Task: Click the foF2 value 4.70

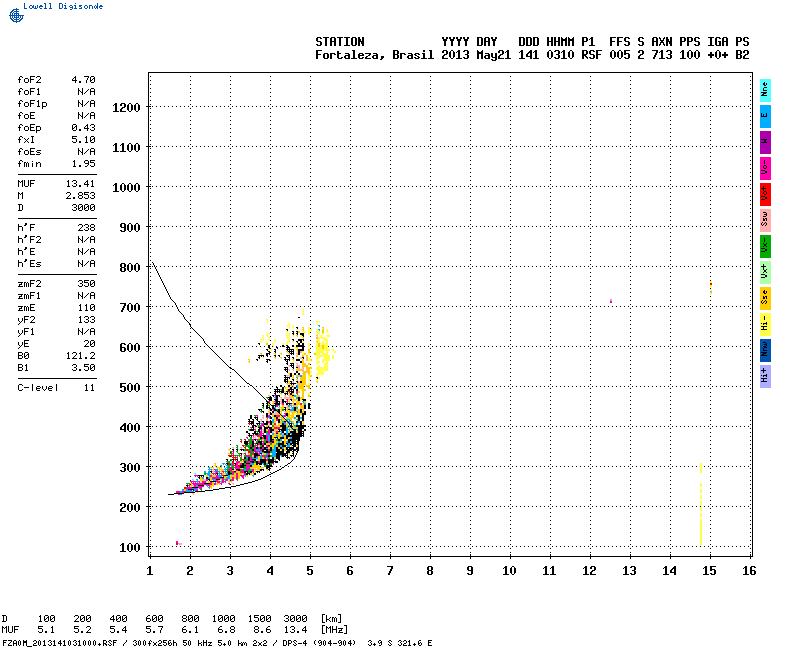Action: 83,80
